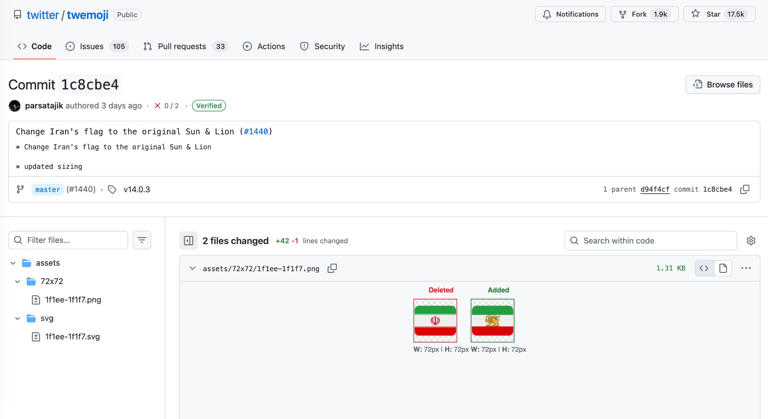Switch to source diff view
This screenshot has height=419, width=768.
tap(704, 268)
